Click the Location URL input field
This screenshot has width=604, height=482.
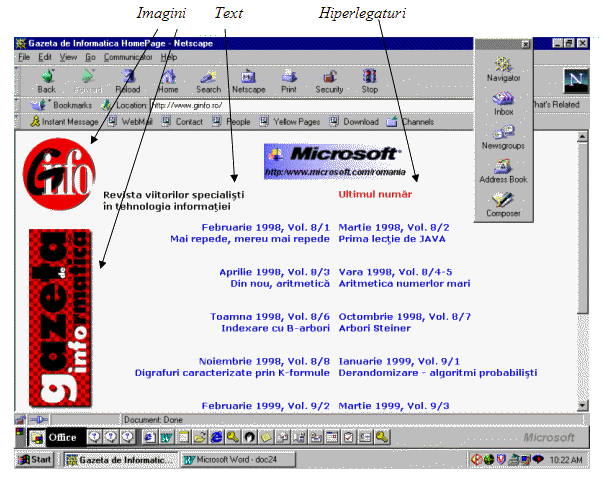pyautogui.click(x=300, y=104)
